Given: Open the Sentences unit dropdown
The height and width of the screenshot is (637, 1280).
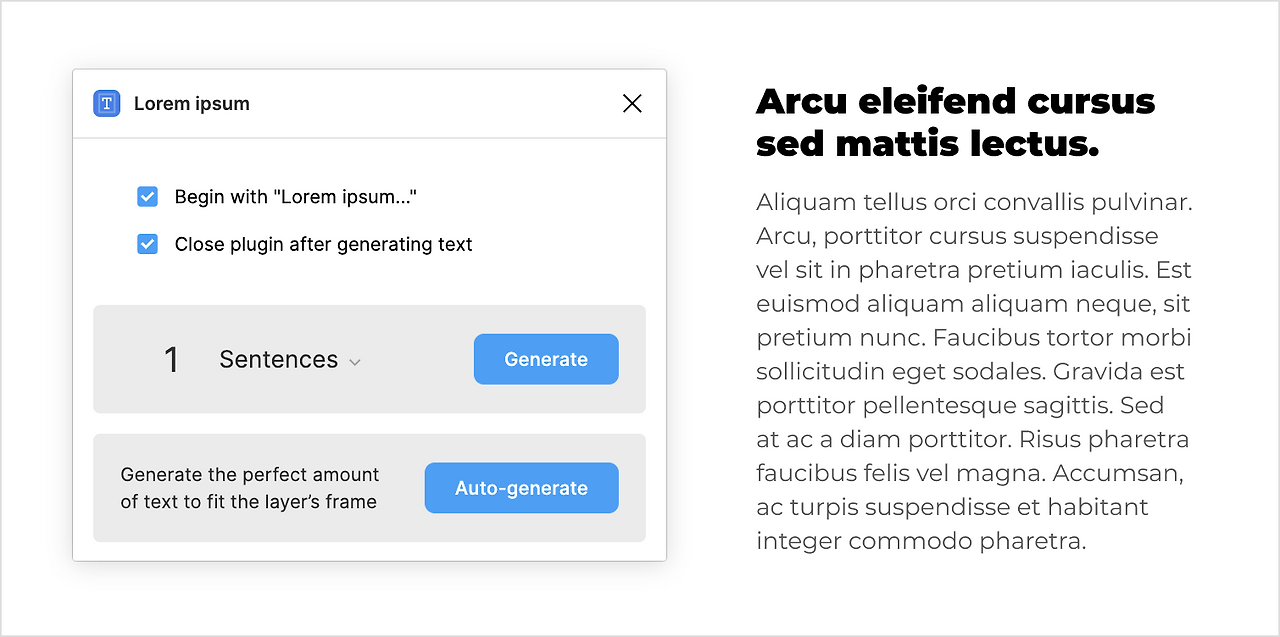Looking at the screenshot, I should [x=290, y=359].
